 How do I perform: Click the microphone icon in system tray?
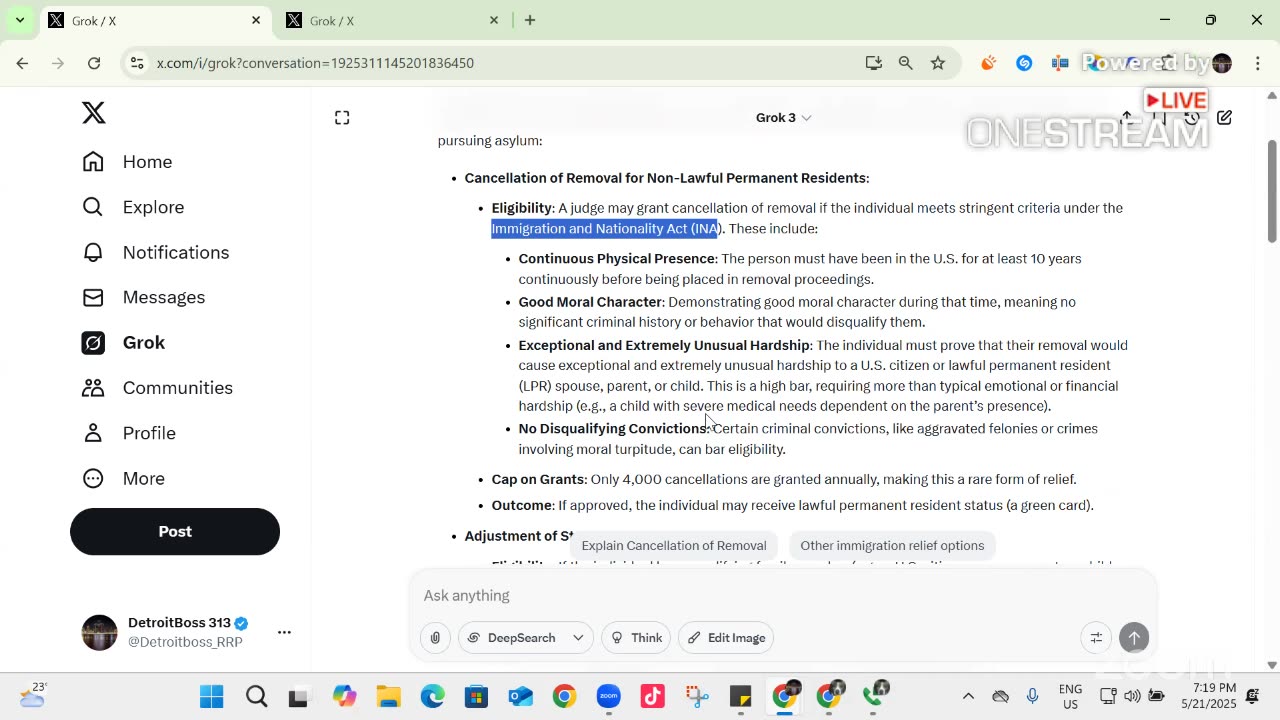1033,697
